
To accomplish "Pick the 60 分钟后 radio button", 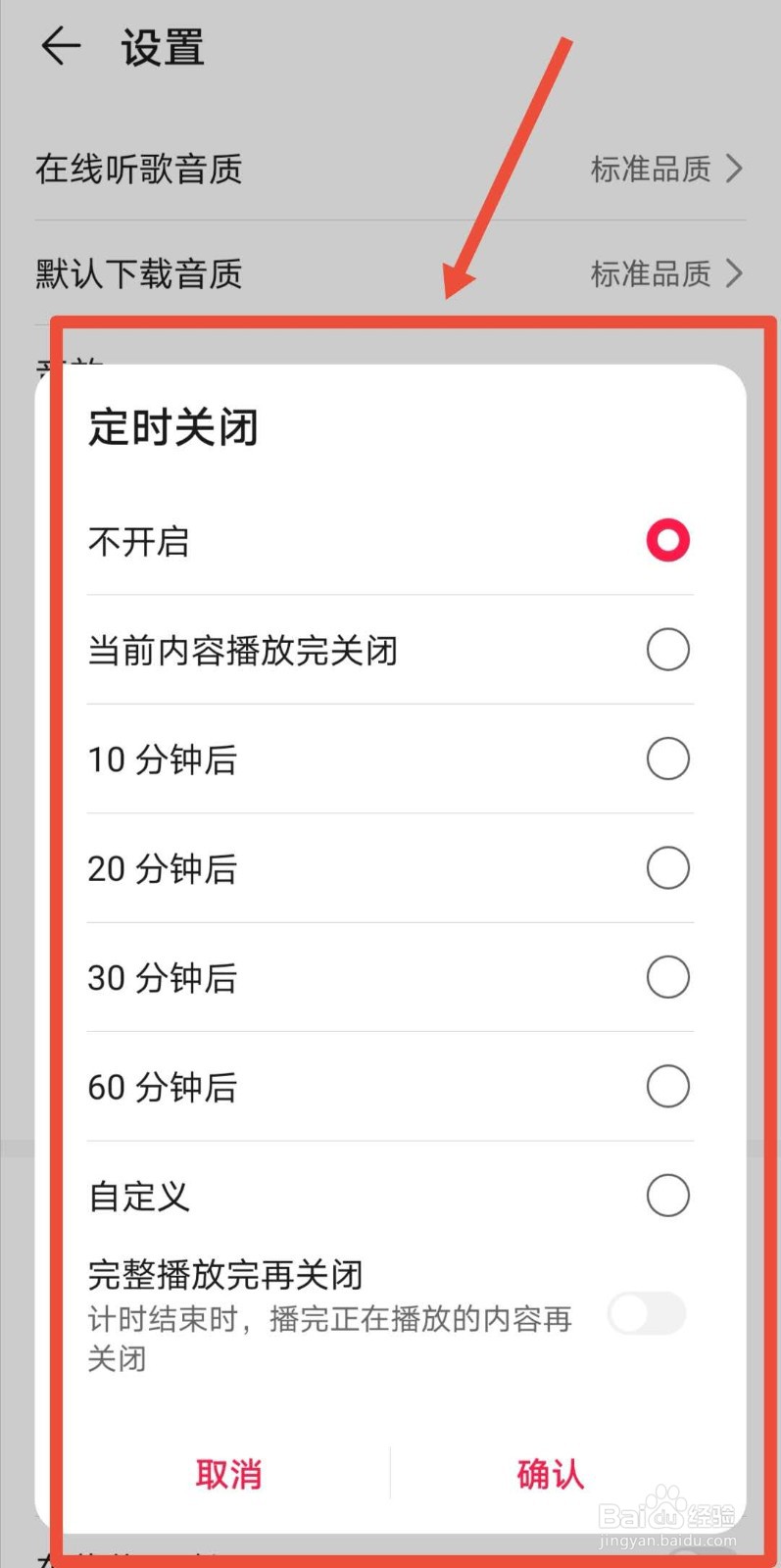I will (x=667, y=1087).
